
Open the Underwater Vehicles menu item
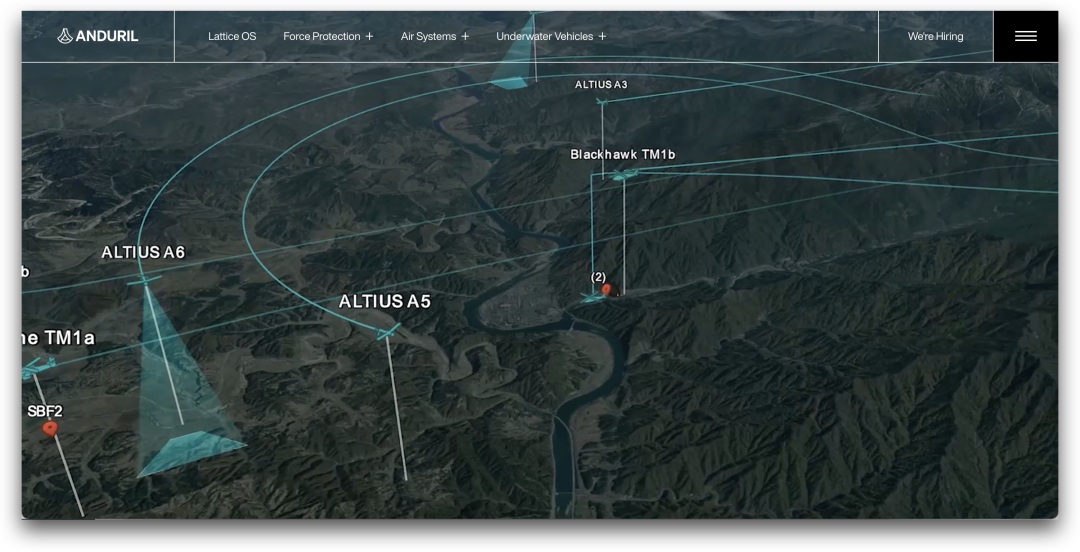coord(545,37)
